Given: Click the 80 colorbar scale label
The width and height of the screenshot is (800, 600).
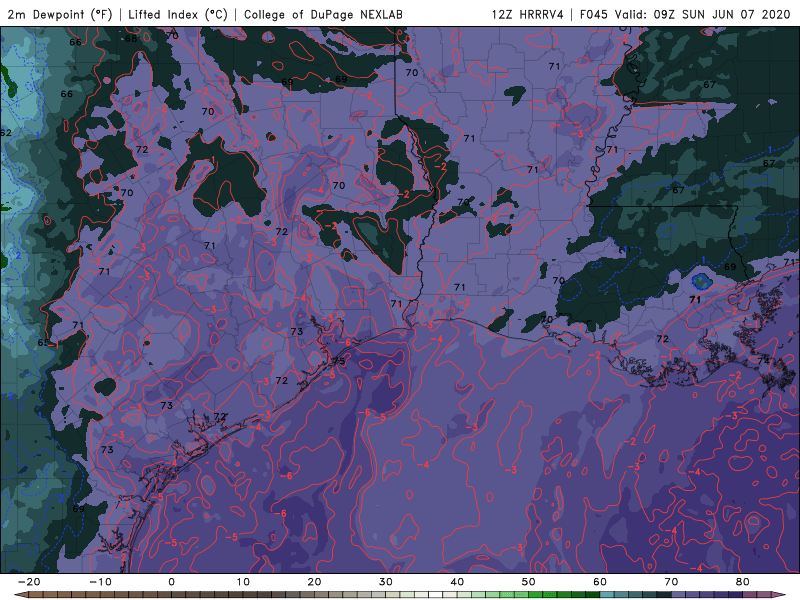Looking at the screenshot, I should [x=743, y=582].
